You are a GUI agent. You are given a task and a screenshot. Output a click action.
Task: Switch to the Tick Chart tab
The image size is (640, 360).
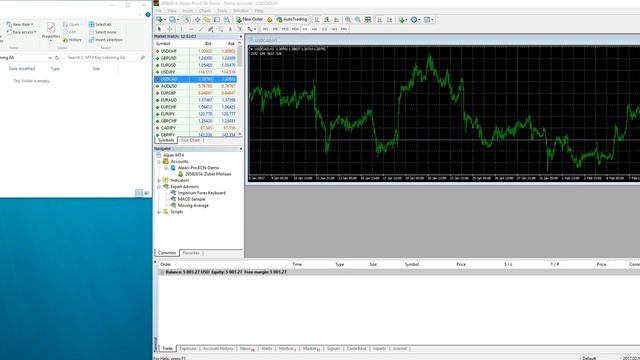coord(191,140)
